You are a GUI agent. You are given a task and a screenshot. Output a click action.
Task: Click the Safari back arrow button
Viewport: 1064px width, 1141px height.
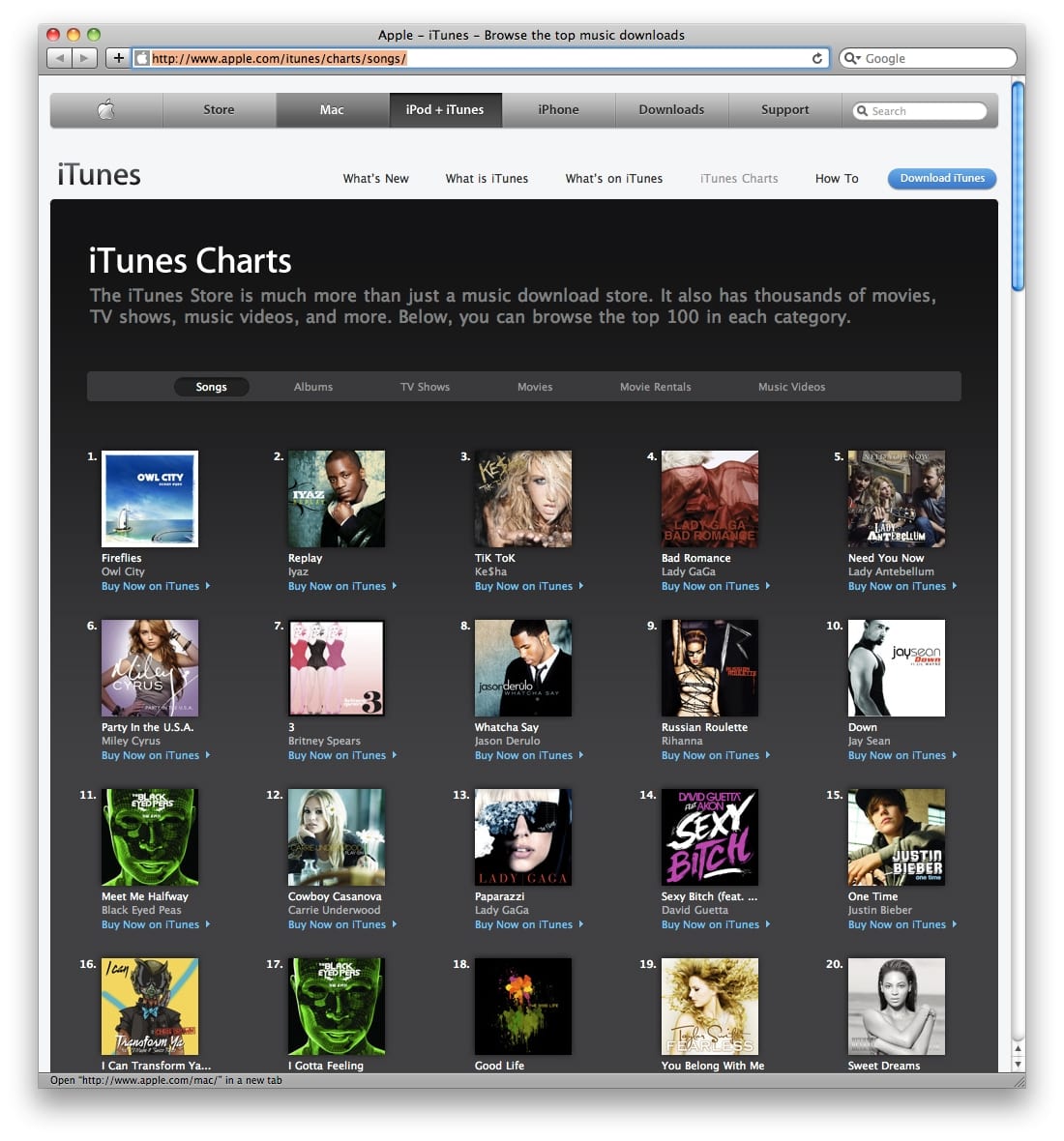pos(60,58)
